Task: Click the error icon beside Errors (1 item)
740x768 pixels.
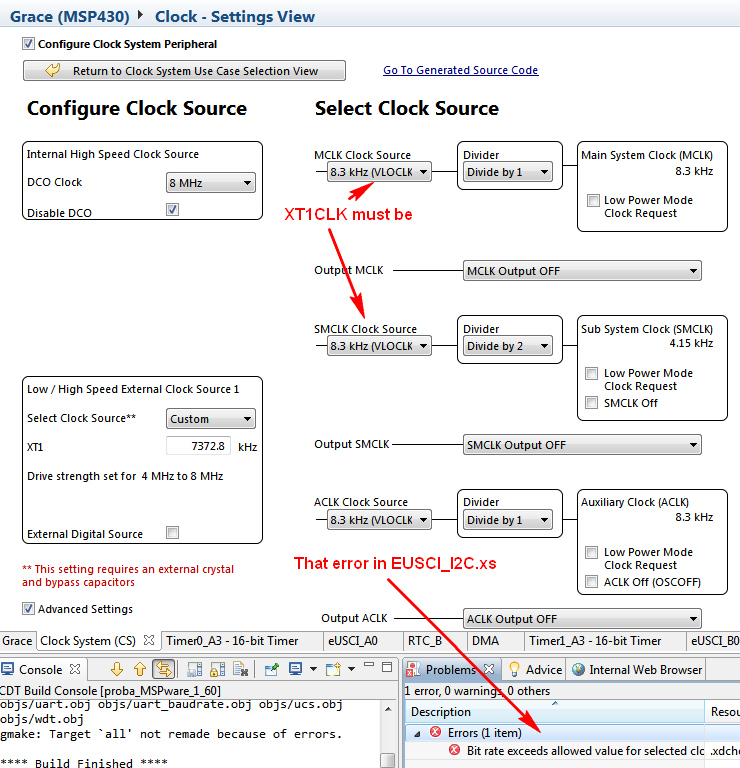Action: coord(435,732)
